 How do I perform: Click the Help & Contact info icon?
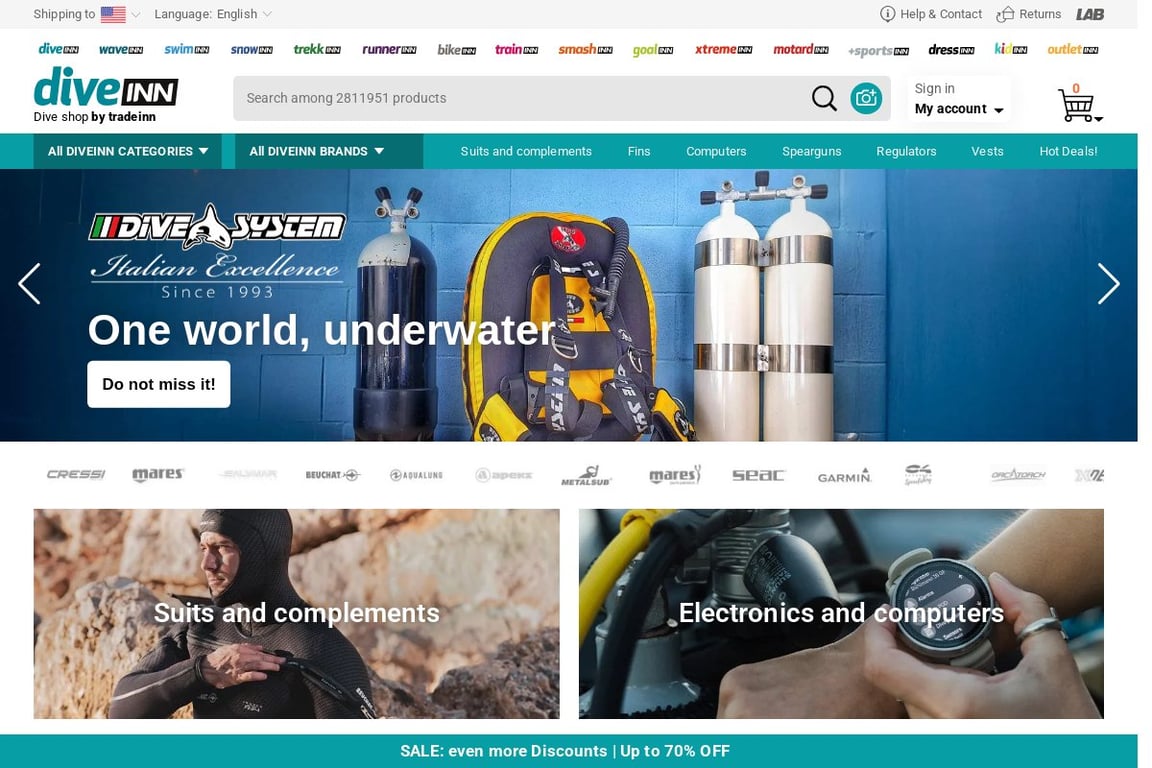[x=888, y=14]
